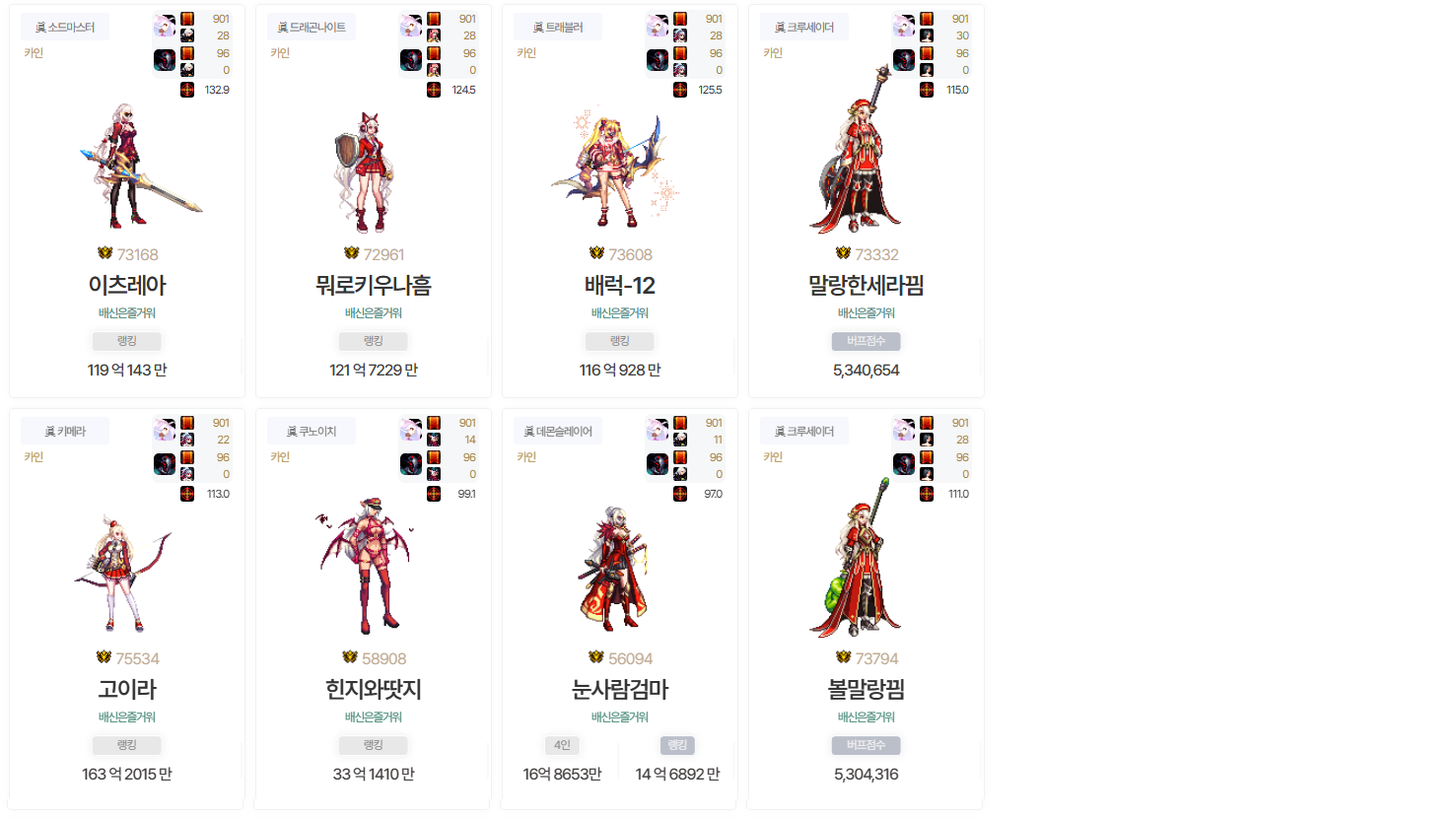
Task: Click the 고이라 archer character sprite
Action: pos(123,572)
